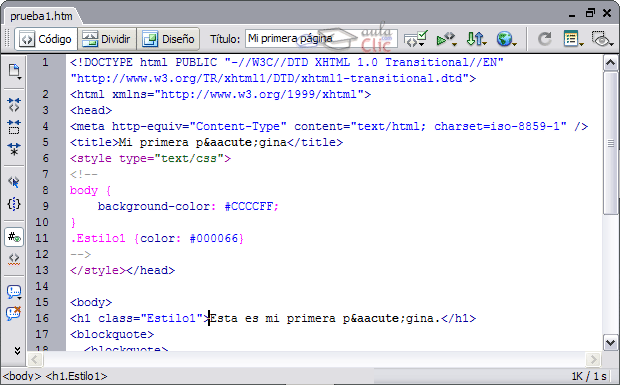This screenshot has height=385, width=620.
Task: Click the remove comment icon
Action: (14, 313)
